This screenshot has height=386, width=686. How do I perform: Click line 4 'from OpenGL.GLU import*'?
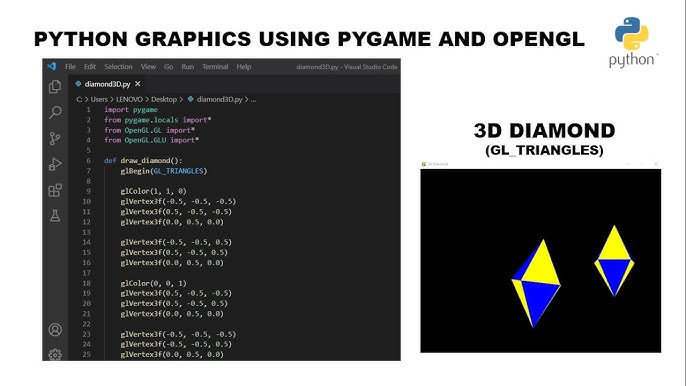click(x=151, y=140)
